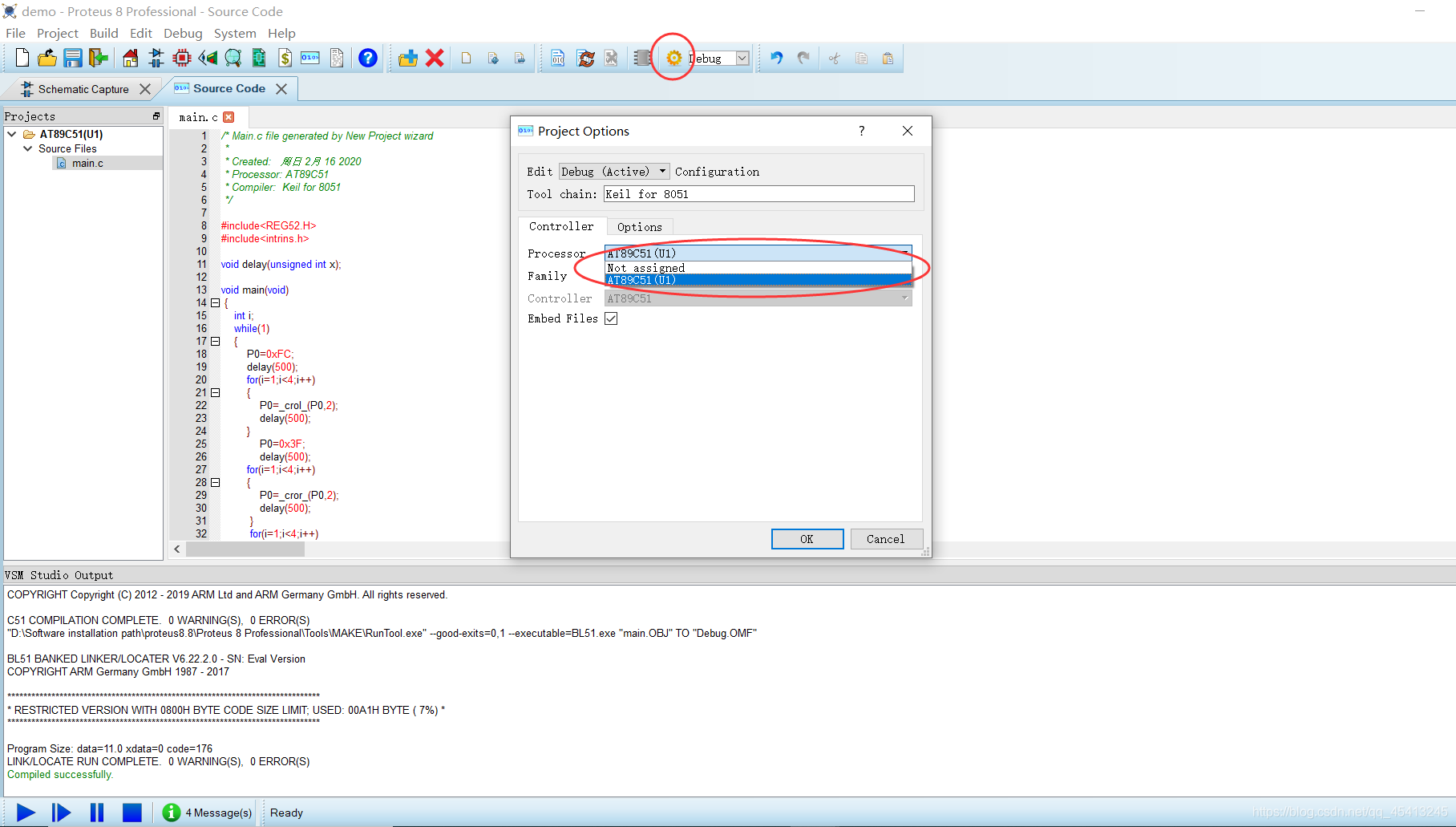
Task: Close the main.c editor tab
Action: pyautogui.click(x=229, y=117)
